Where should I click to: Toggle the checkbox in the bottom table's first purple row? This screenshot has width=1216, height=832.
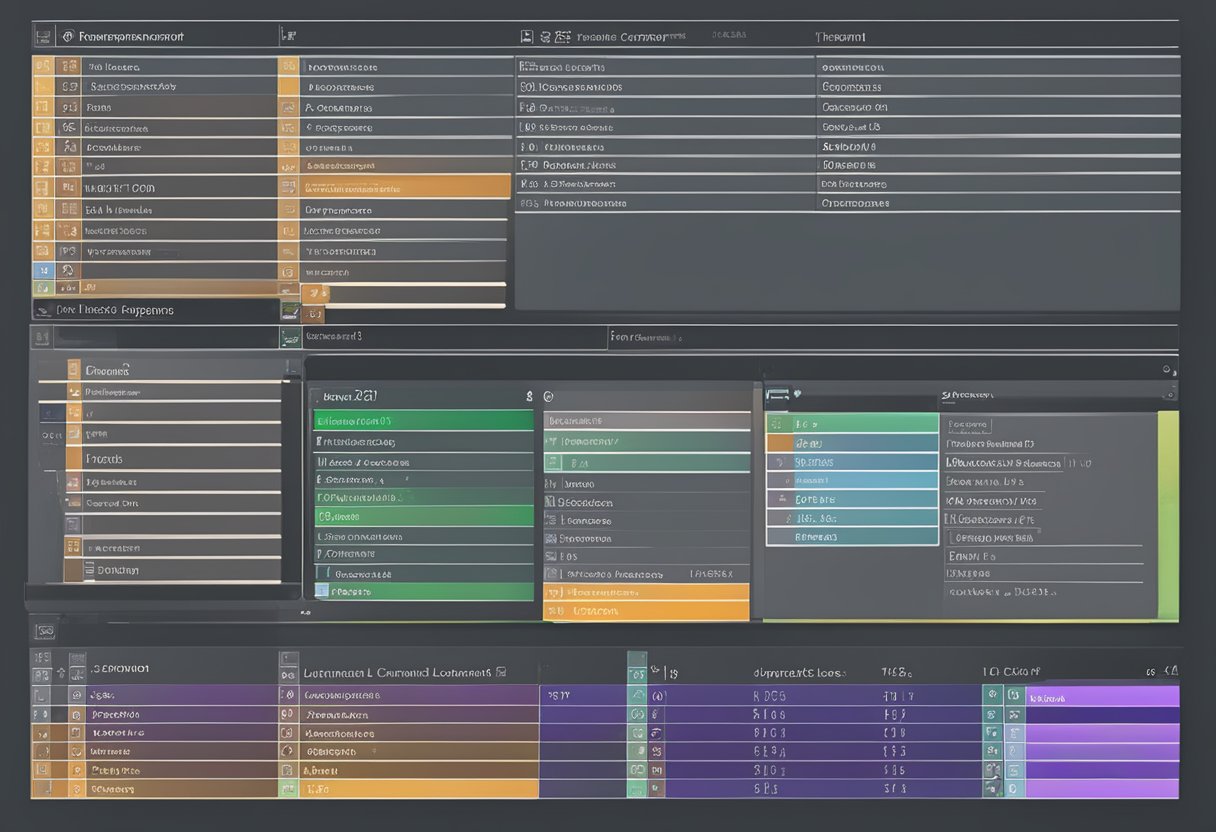pyautogui.click(x=42, y=695)
